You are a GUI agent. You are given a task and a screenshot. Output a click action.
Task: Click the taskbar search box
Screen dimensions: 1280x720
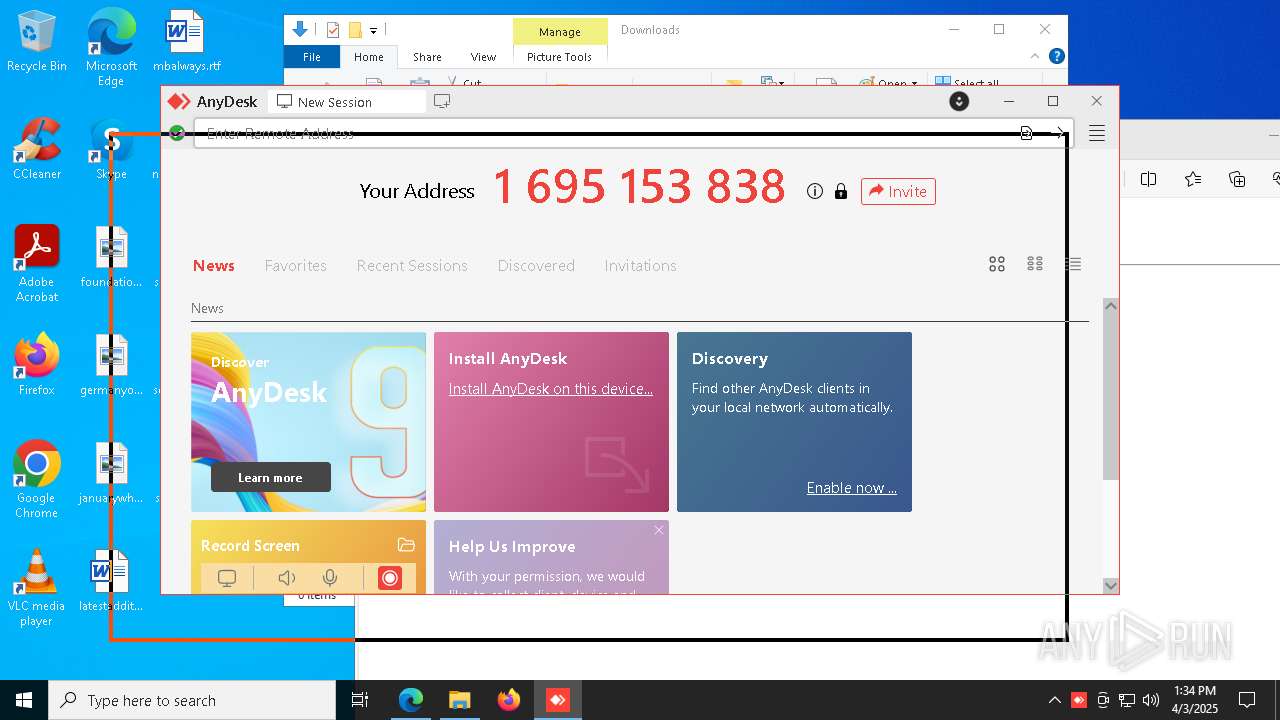point(192,700)
